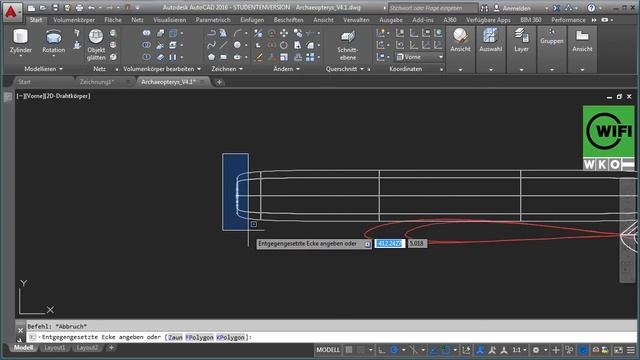The height and width of the screenshot is (360, 640).
Task: Switch to Volumenkörper ribbon tab
Action: pyautogui.click(x=74, y=20)
